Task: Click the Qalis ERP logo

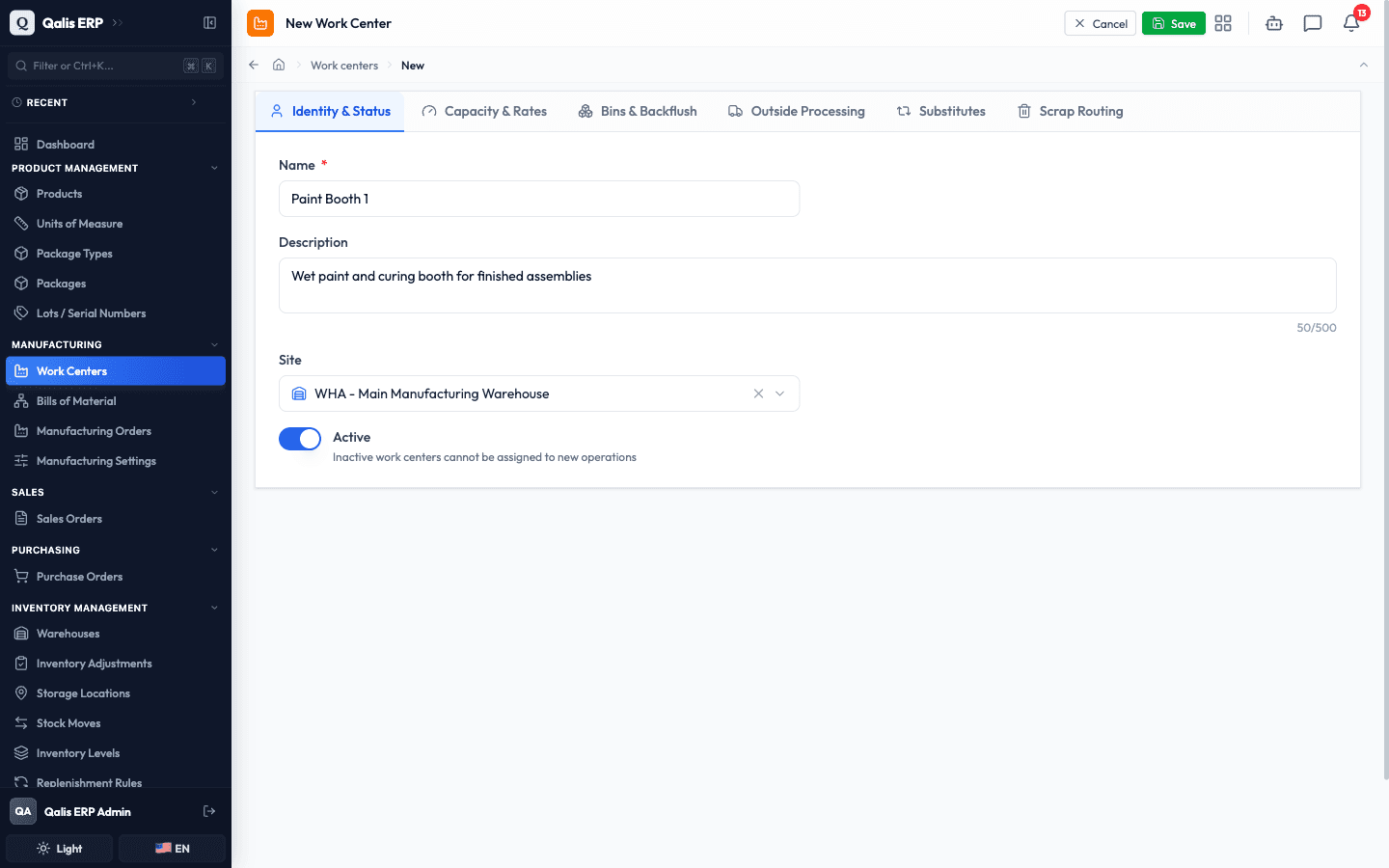Action: tap(22, 22)
